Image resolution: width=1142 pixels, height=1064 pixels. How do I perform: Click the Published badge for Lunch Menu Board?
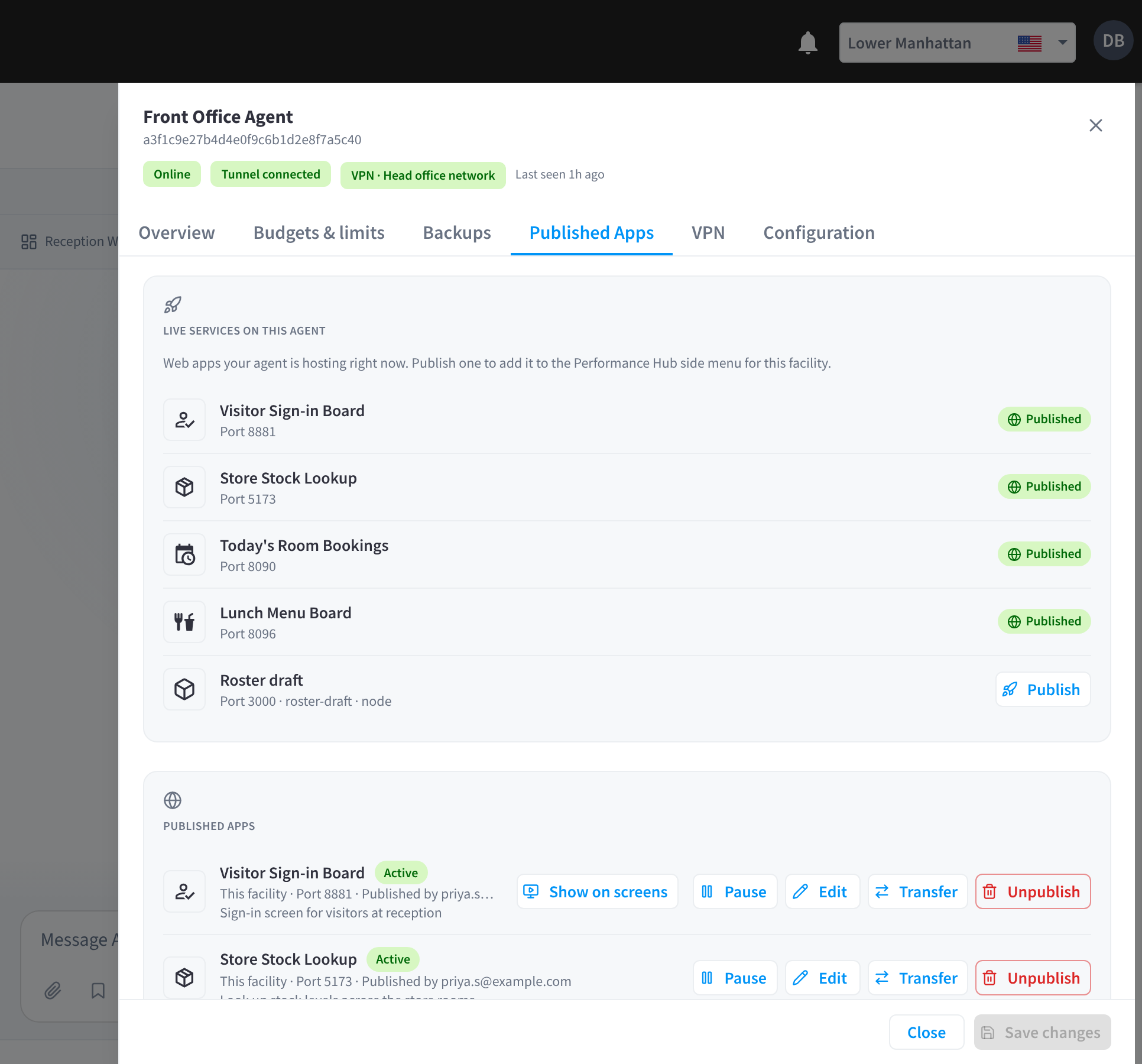tap(1044, 621)
